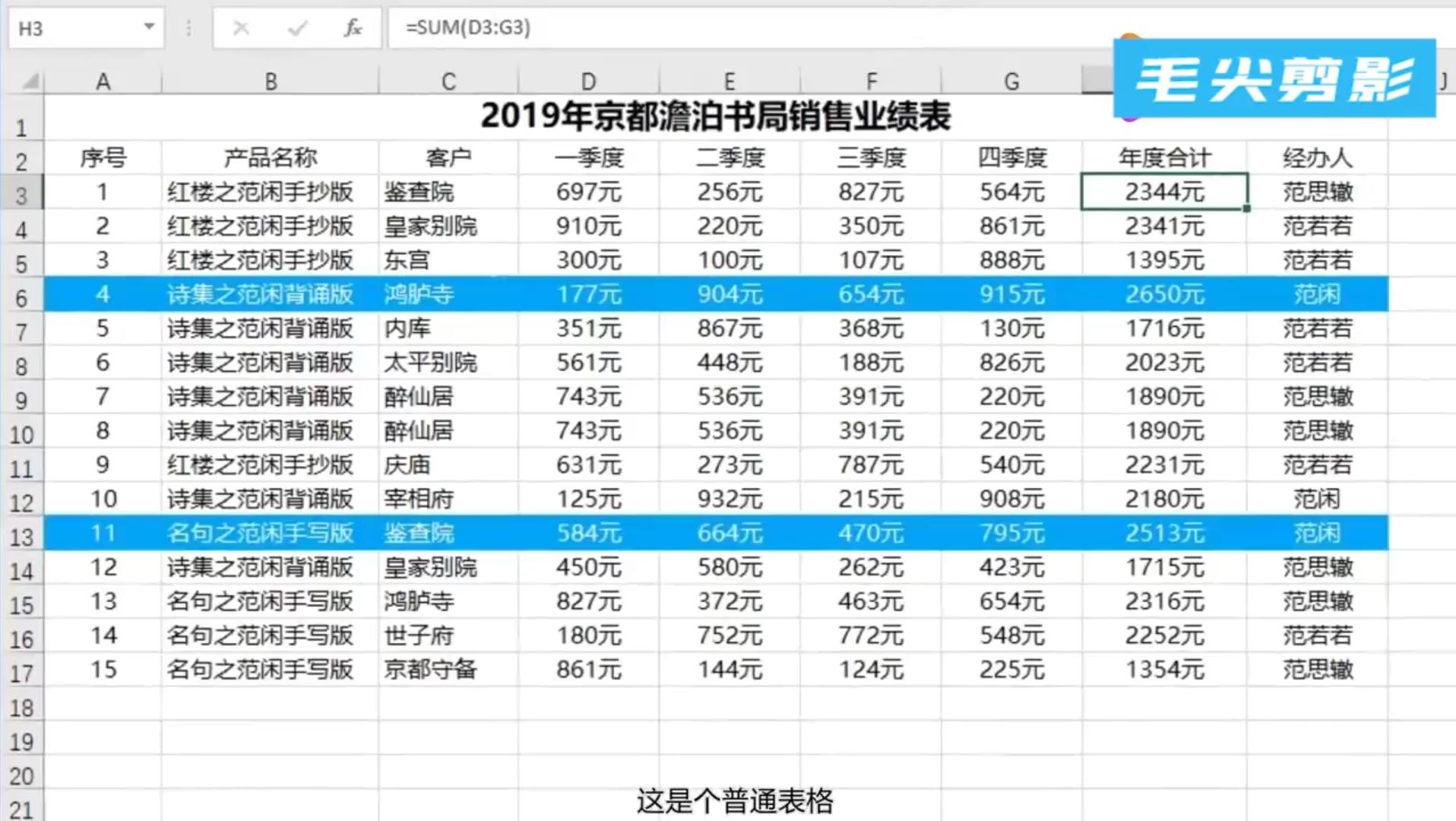Click the 一季度 header cell
The width and height of the screenshot is (1456, 821).
click(x=588, y=157)
